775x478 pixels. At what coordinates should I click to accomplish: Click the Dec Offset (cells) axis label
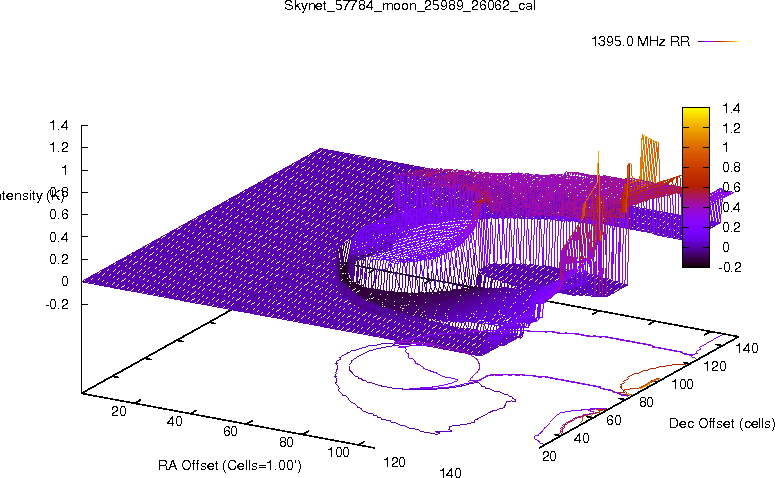pos(722,424)
